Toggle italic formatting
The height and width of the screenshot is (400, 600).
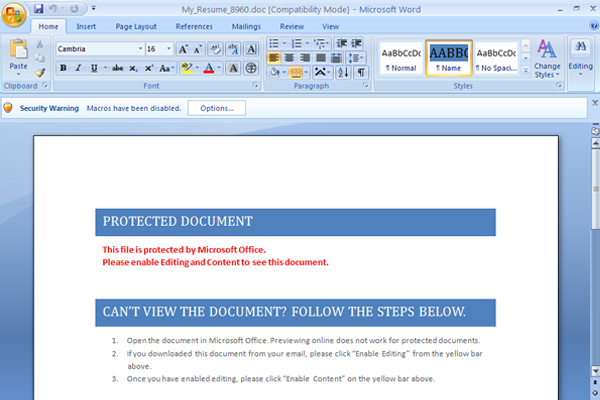(x=78, y=68)
